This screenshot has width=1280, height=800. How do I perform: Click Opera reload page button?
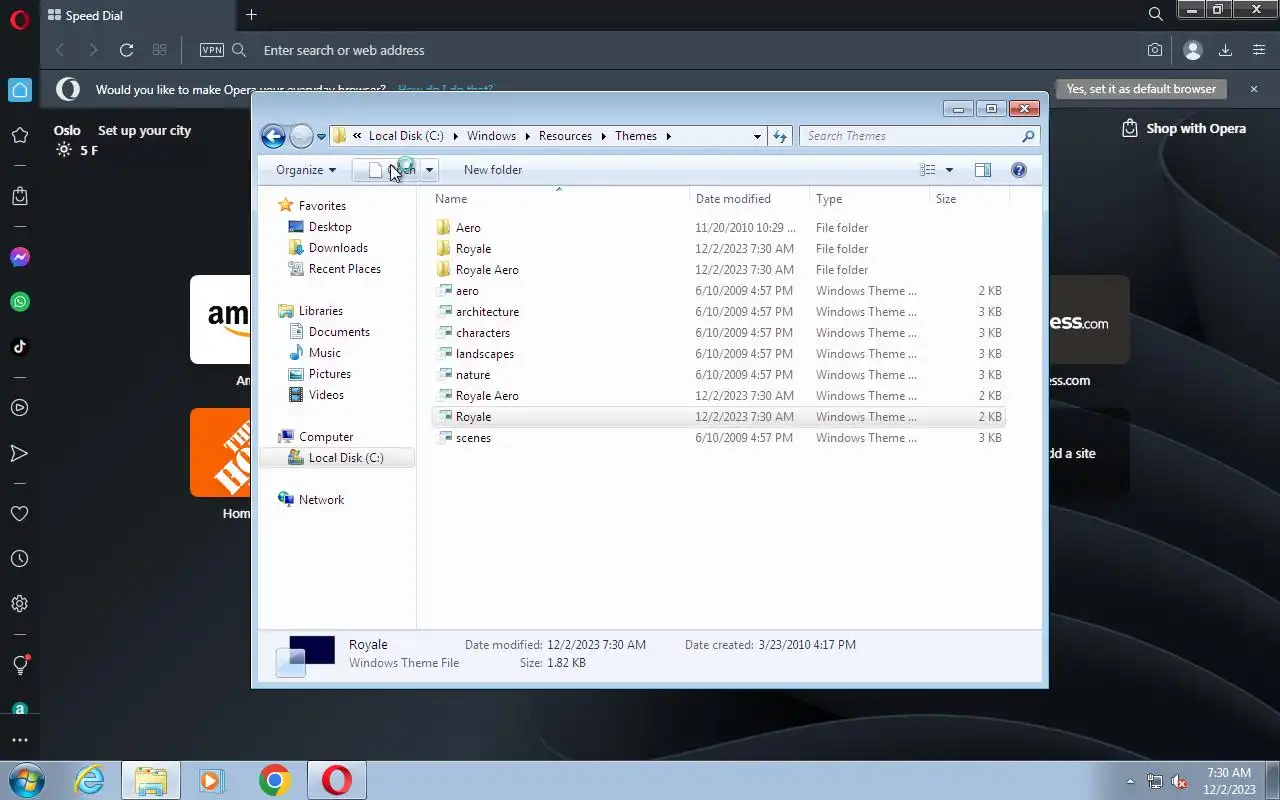[126, 50]
